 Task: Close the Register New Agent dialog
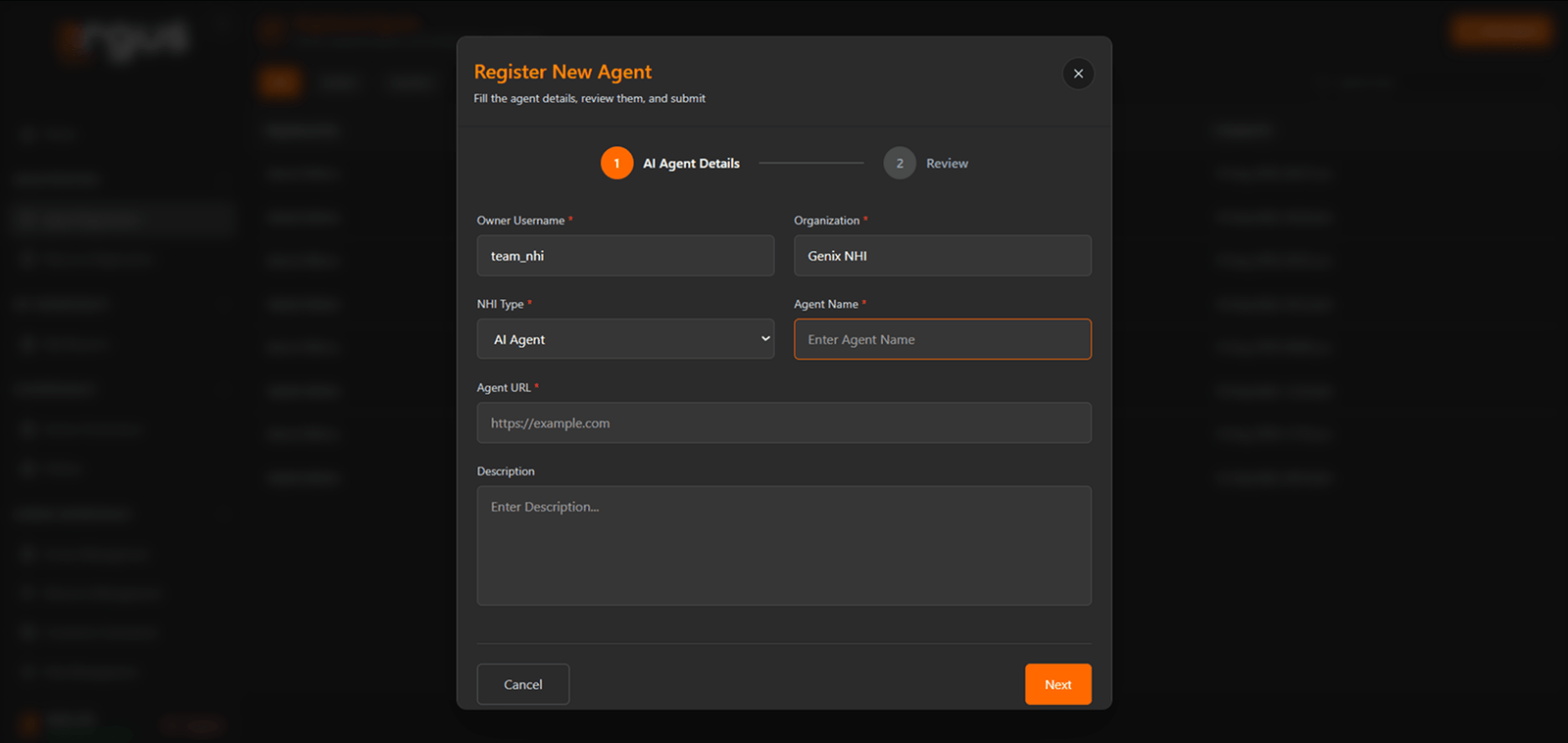pos(1078,74)
